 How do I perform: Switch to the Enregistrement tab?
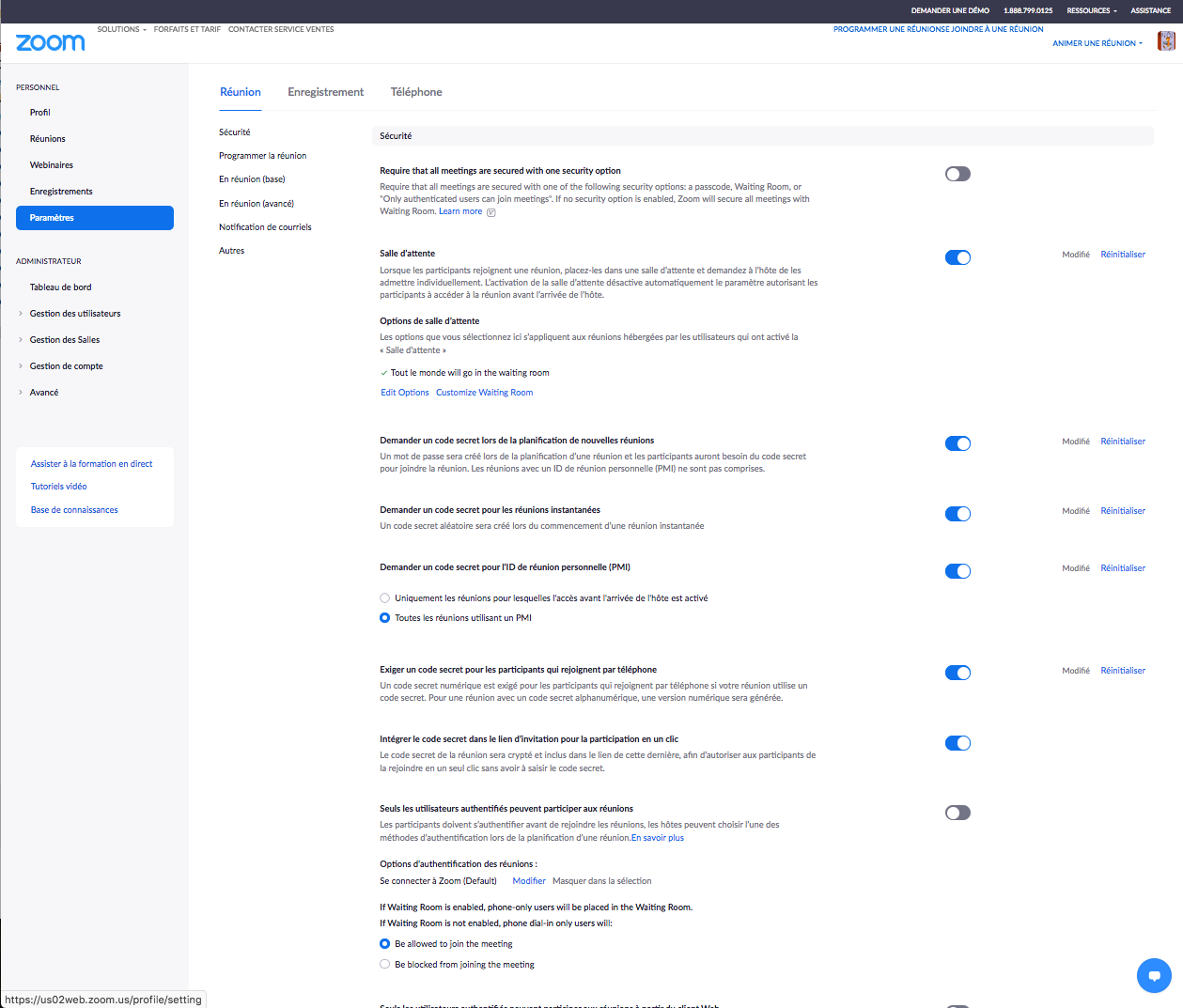pyautogui.click(x=325, y=92)
